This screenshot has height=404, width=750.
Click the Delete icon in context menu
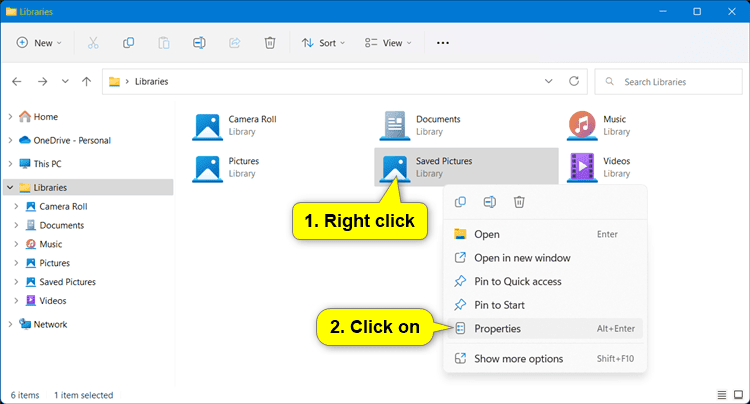point(519,202)
